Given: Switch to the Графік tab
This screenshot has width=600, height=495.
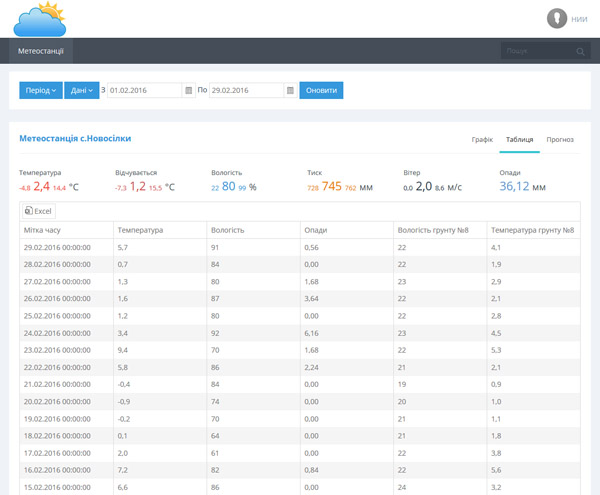Looking at the screenshot, I should pyautogui.click(x=482, y=140).
